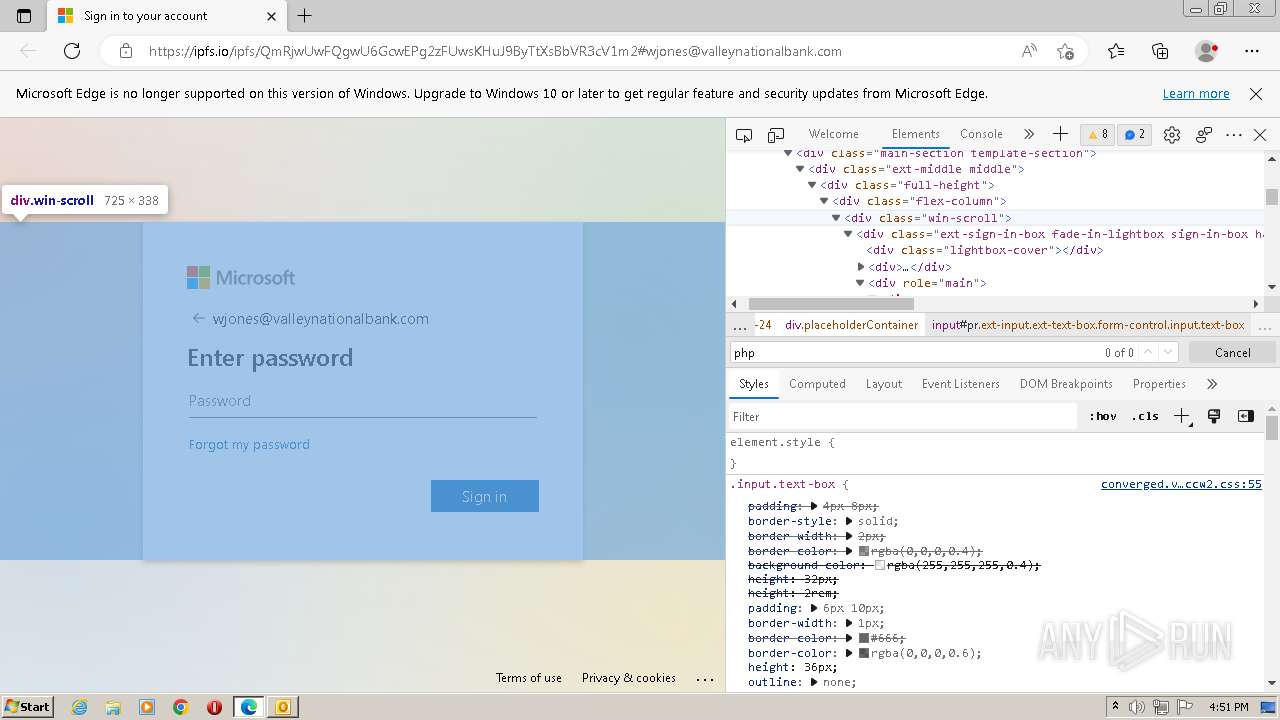Image resolution: width=1280 pixels, height=720 pixels.
Task: Open the Layout tab
Action: point(883,384)
